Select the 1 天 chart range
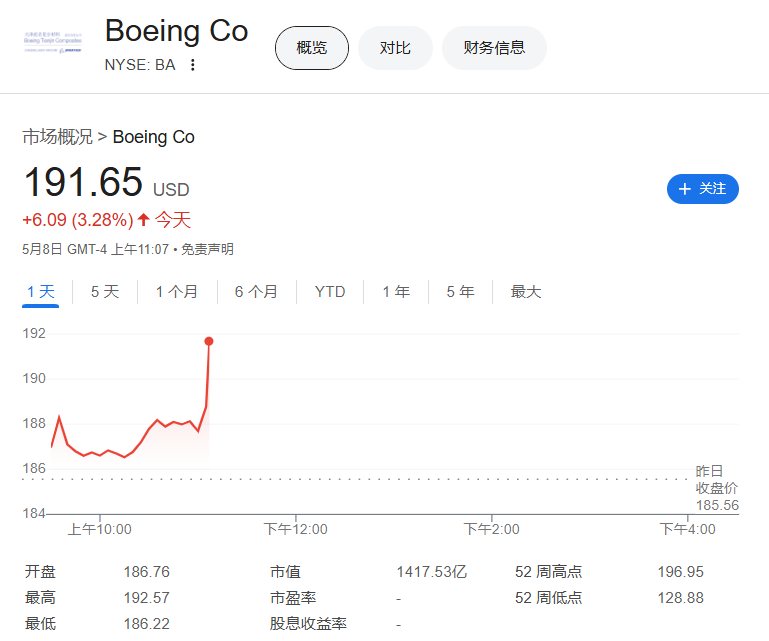This screenshot has height=641, width=769. coord(41,292)
